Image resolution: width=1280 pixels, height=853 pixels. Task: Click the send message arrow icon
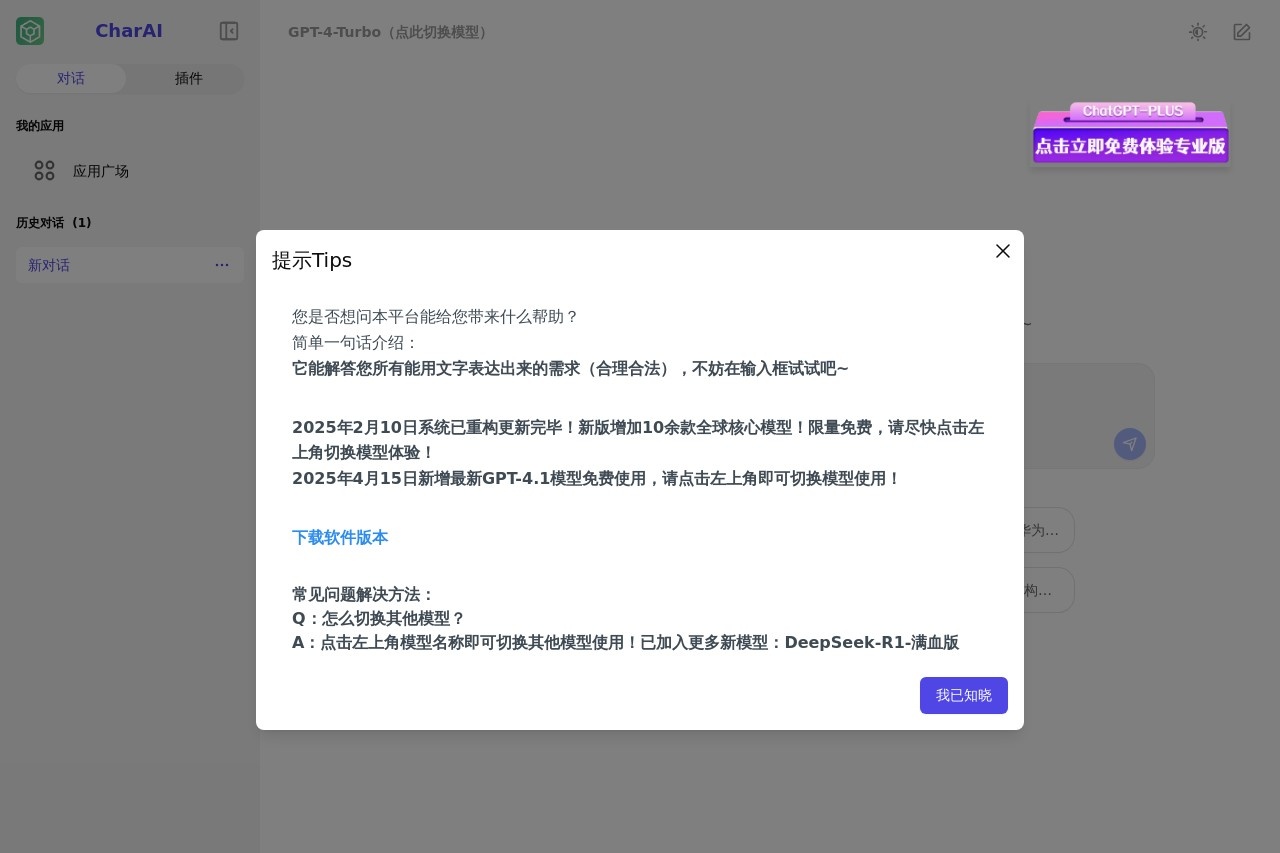[x=1129, y=444]
